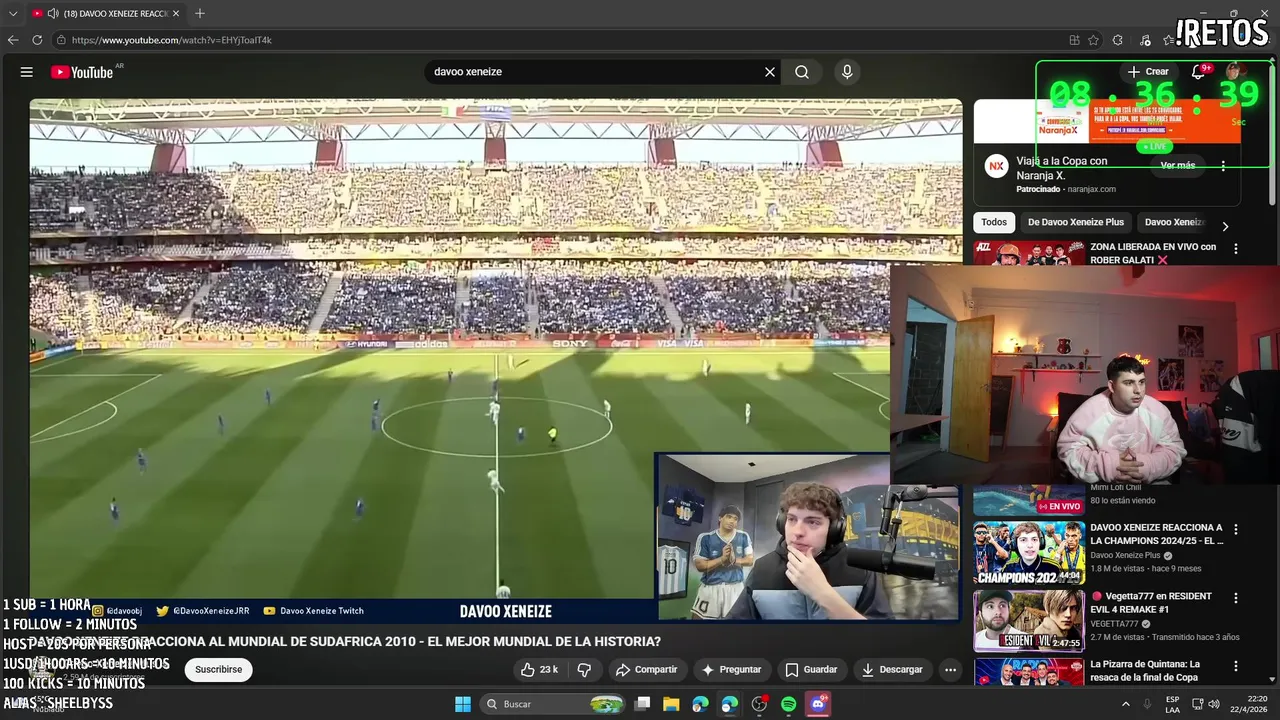
Task: Reload the current page
Action: (37, 40)
